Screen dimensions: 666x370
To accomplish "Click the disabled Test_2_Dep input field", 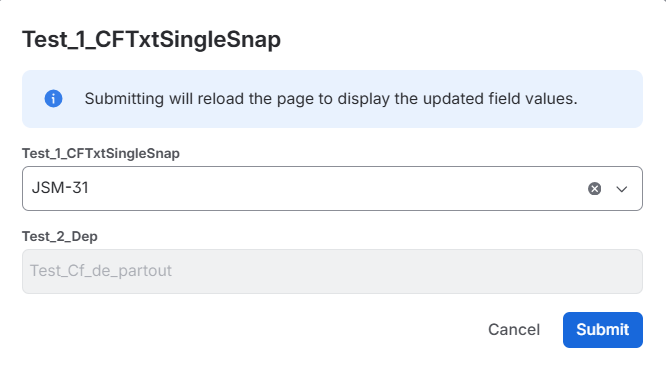I will (332, 271).
